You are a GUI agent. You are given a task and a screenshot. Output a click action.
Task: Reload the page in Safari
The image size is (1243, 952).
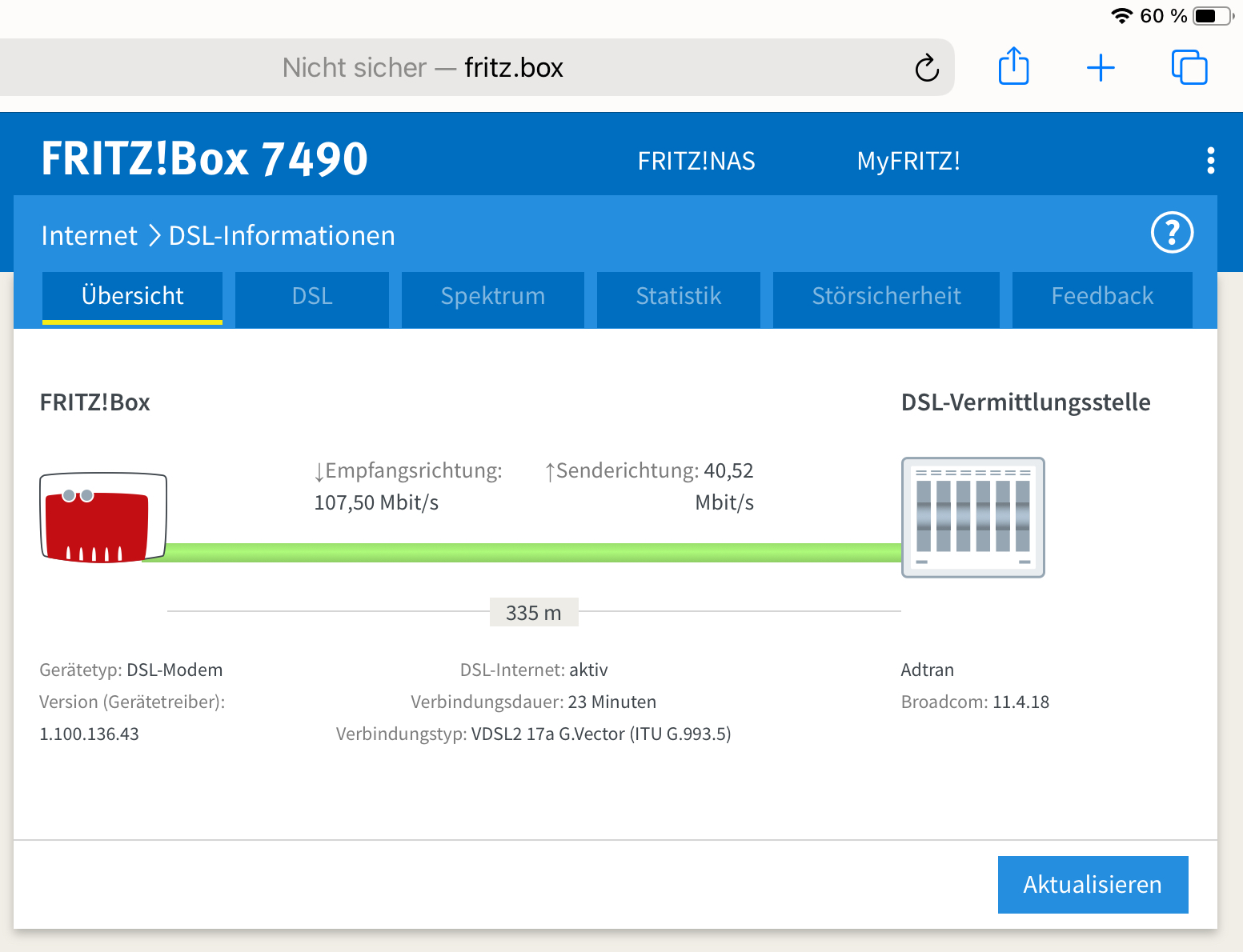(927, 68)
